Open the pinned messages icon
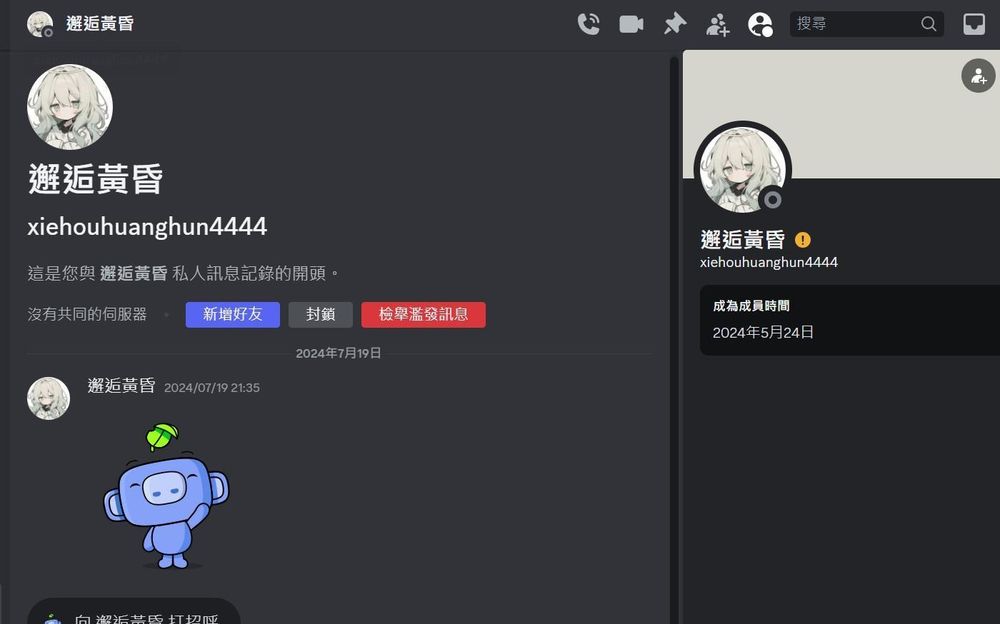Viewport: 1000px width, 624px height. click(674, 23)
